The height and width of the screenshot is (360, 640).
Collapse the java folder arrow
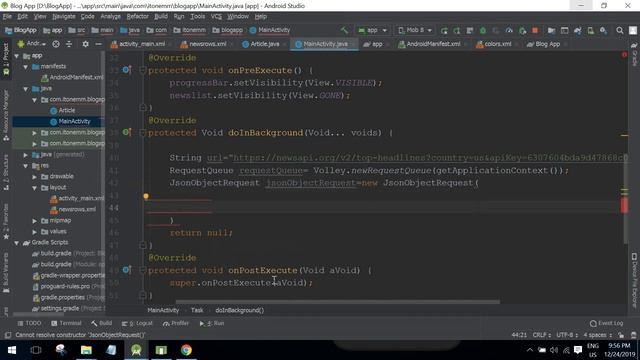tap(26, 89)
